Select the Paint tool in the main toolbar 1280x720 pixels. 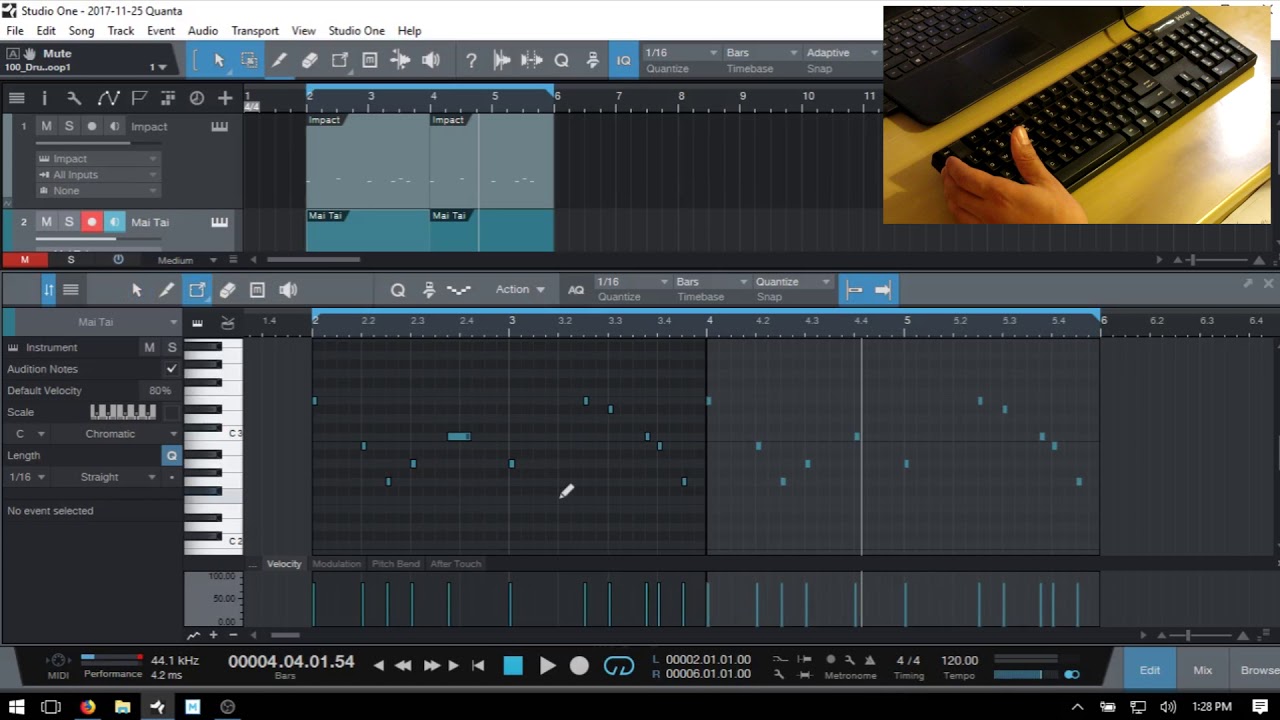click(x=279, y=60)
